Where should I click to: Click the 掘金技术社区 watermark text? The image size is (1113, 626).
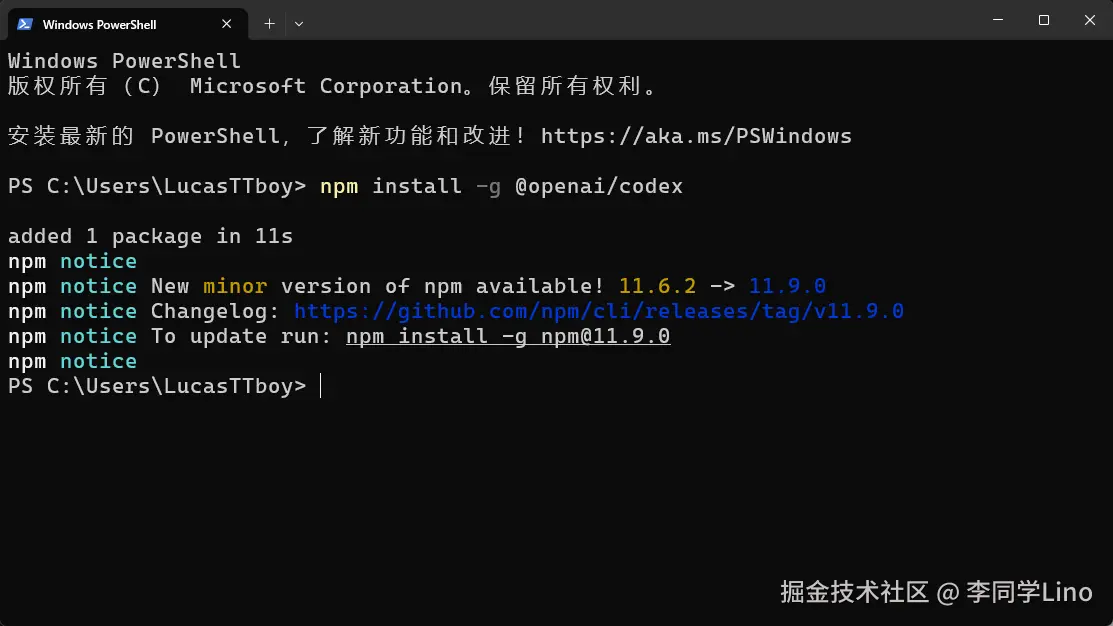coord(854,592)
